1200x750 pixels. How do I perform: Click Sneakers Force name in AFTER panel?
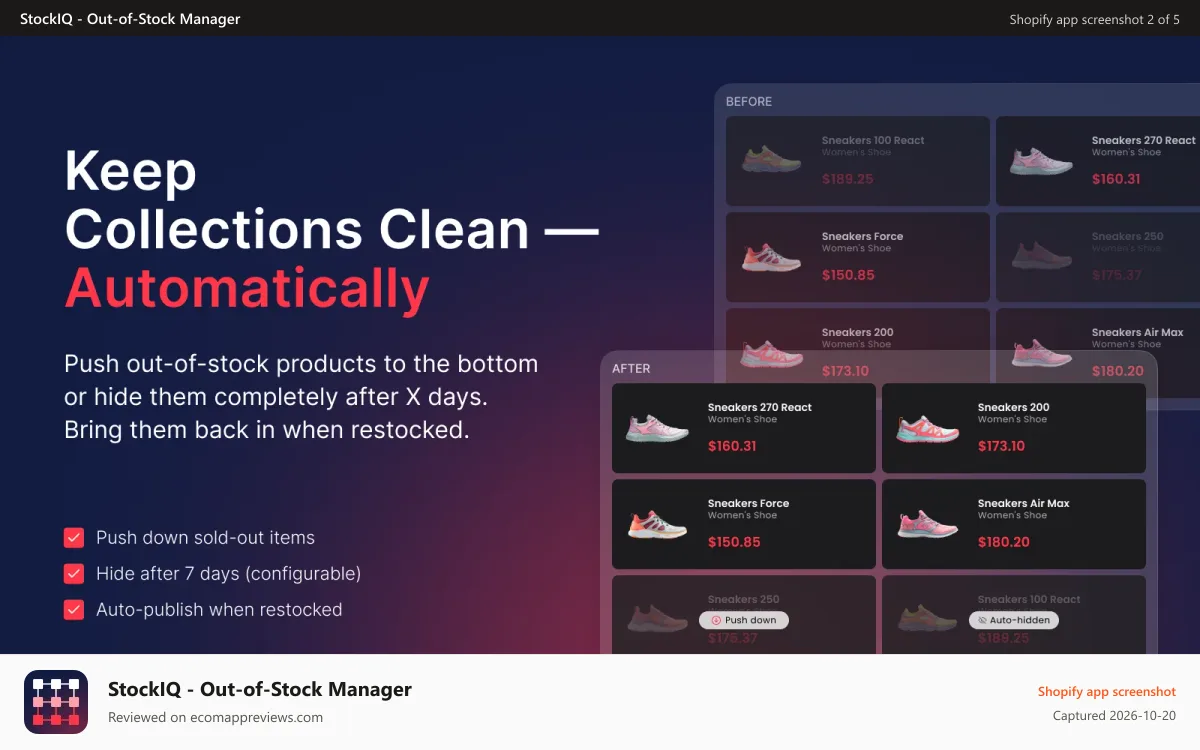749,504
